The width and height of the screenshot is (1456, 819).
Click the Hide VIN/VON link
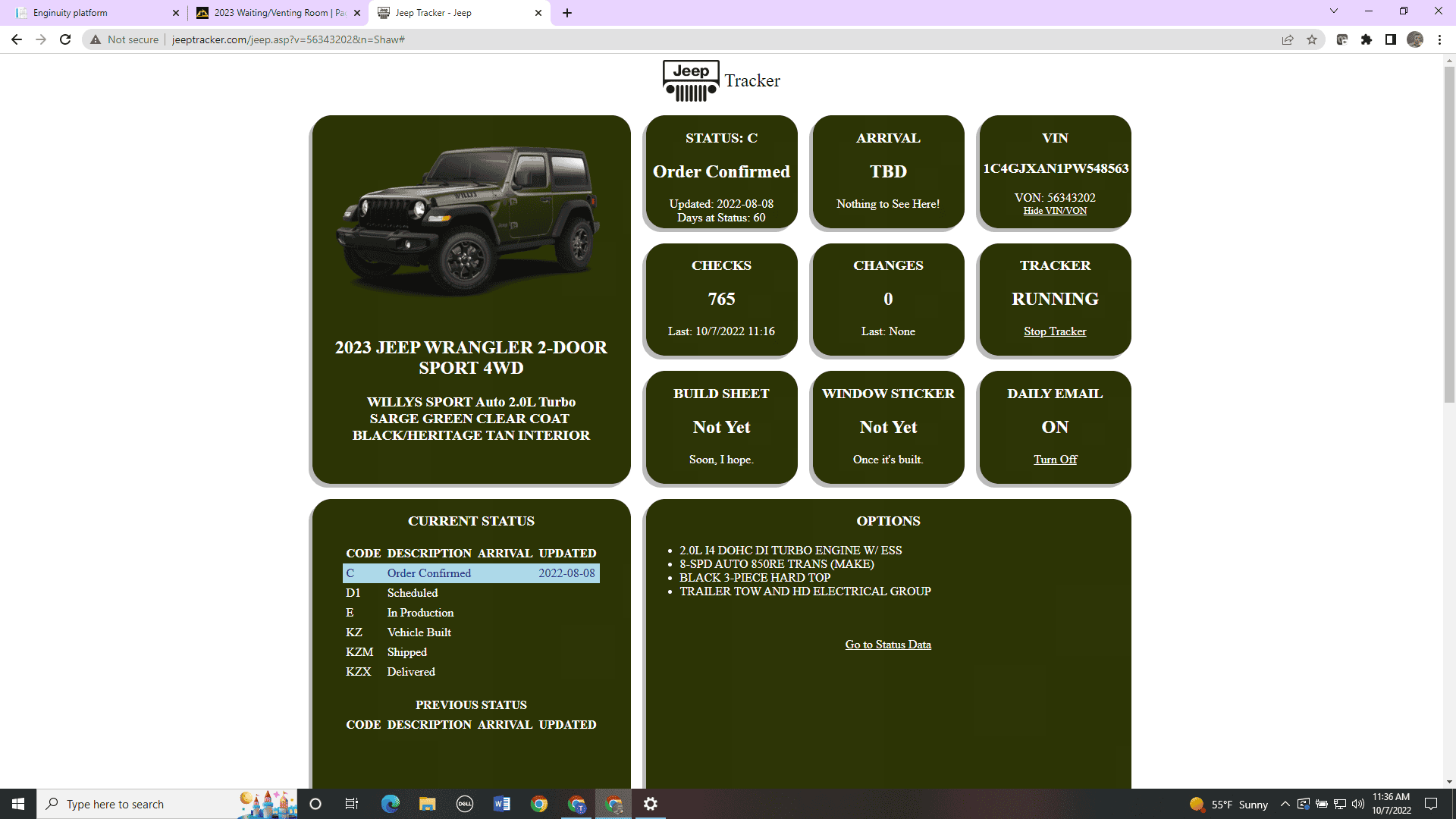click(x=1055, y=211)
